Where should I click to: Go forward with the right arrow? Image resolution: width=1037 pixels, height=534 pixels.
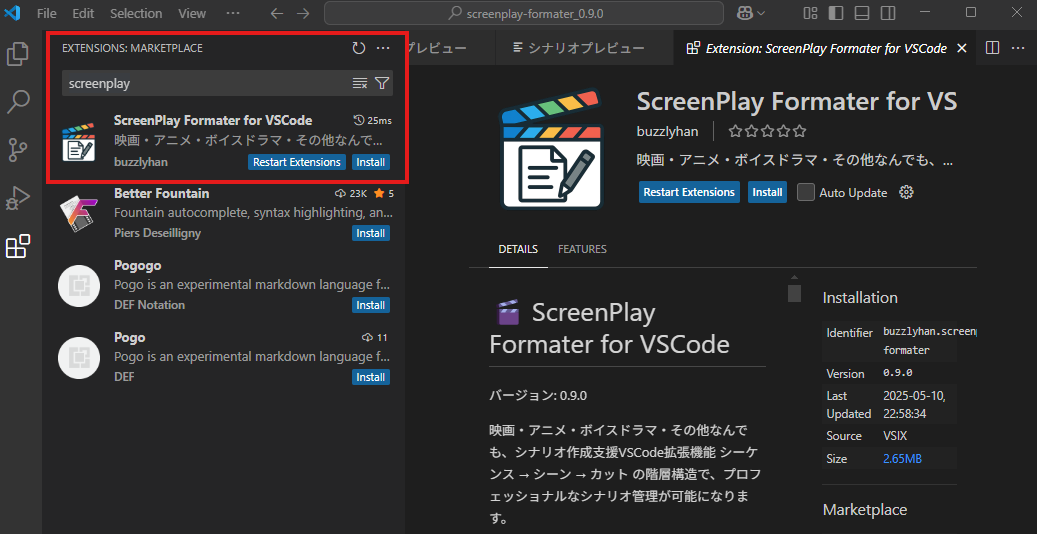[302, 13]
